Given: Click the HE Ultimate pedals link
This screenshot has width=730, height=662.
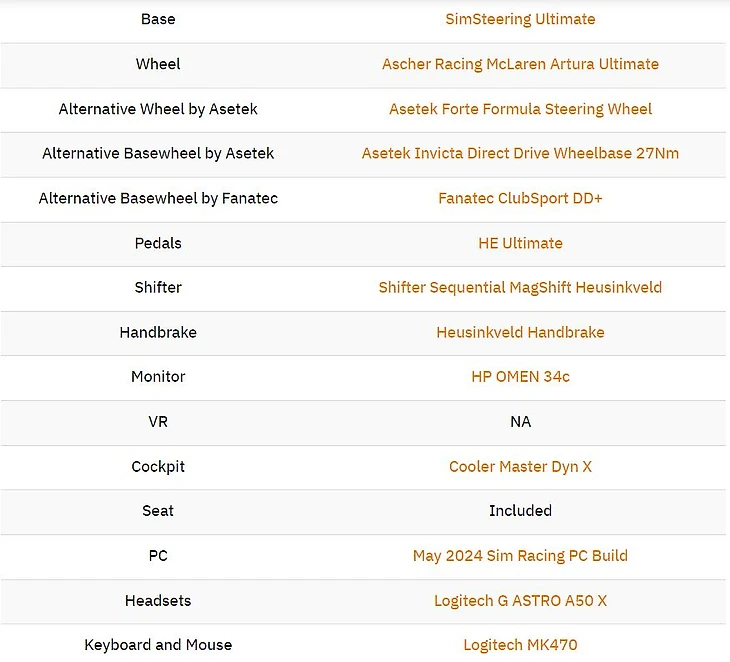Looking at the screenshot, I should 520,243.
